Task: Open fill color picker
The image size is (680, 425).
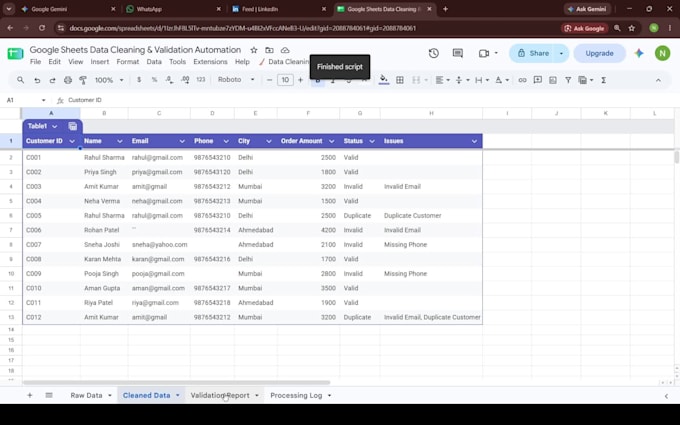Action: 383,80
